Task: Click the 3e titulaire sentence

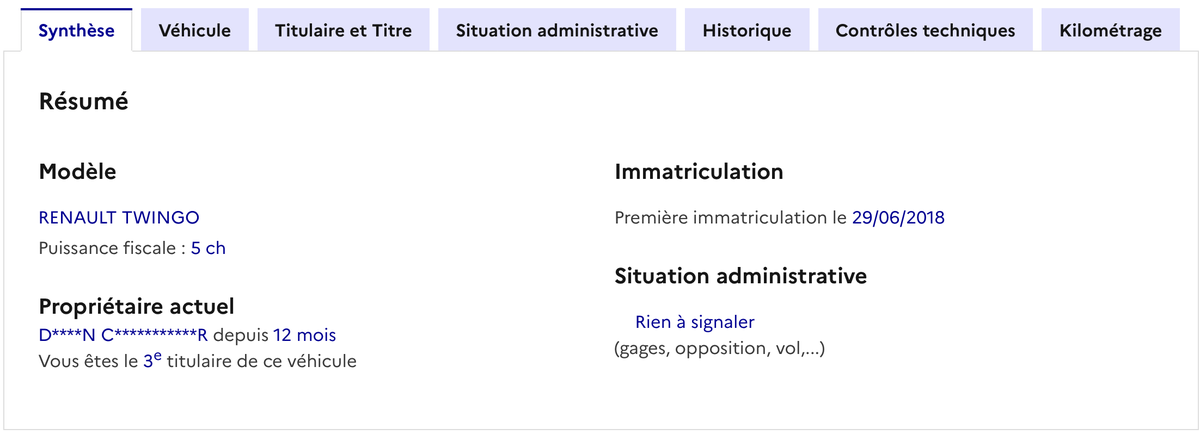Action: coord(197,361)
